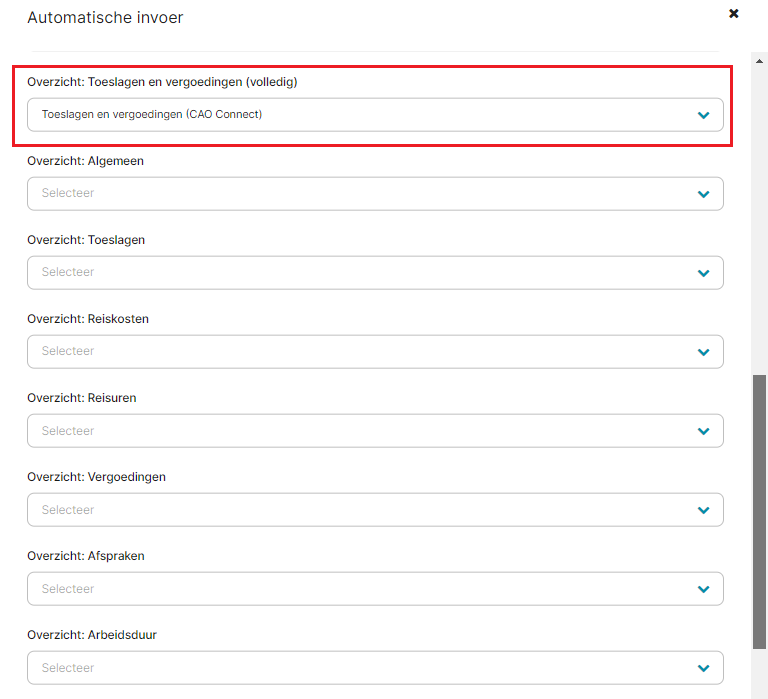Open the Overzicht: Reiskosten select box
This screenshot has width=768, height=699.
pos(375,352)
